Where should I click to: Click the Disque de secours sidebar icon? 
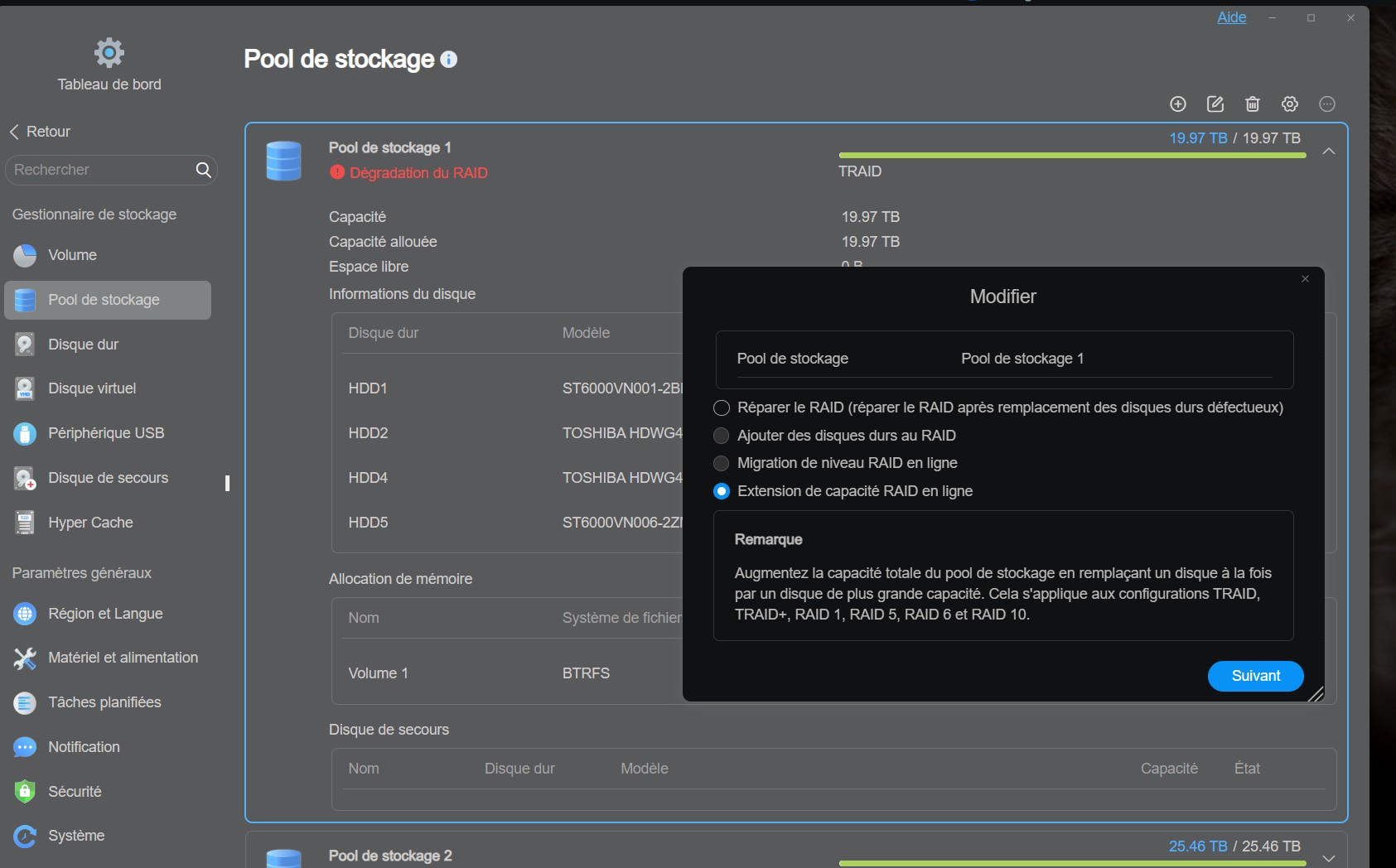(25, 478)
